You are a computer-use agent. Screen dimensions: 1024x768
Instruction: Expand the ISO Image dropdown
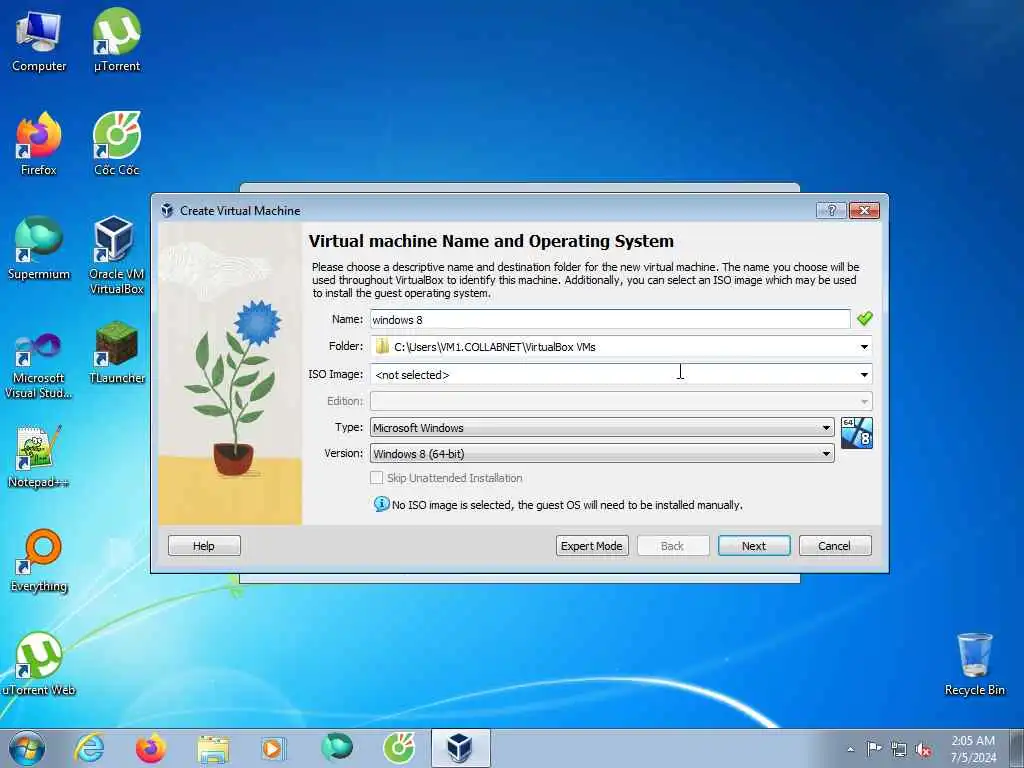pyautogui.click(x=864, y=375)
